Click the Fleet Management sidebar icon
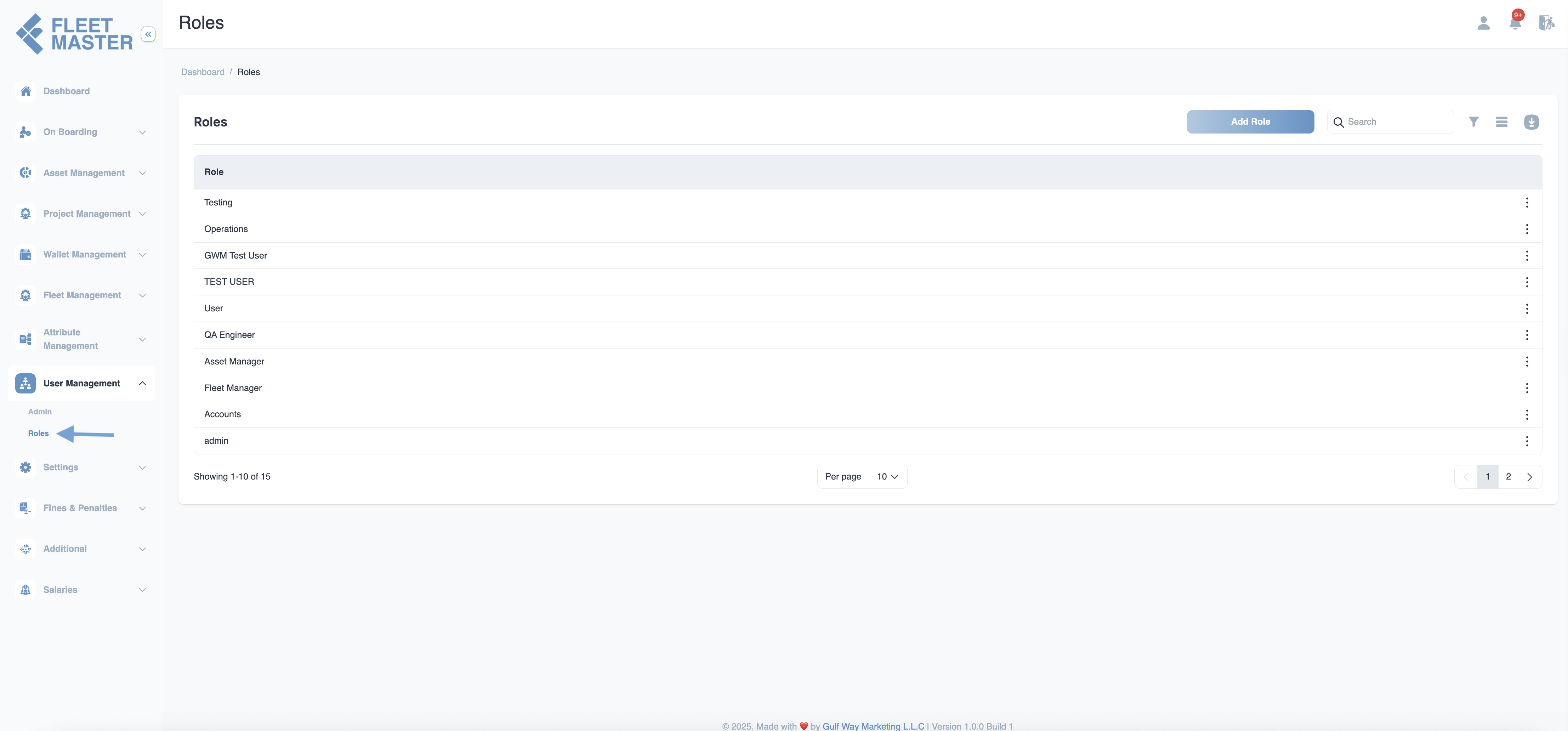 pyautogui.click(x=25, y=295)
